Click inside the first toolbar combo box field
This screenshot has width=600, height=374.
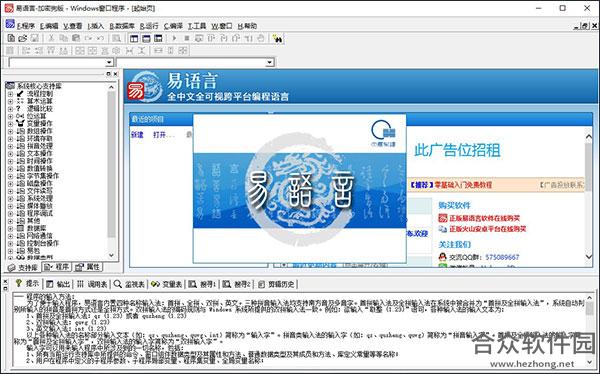click(57, 62)
